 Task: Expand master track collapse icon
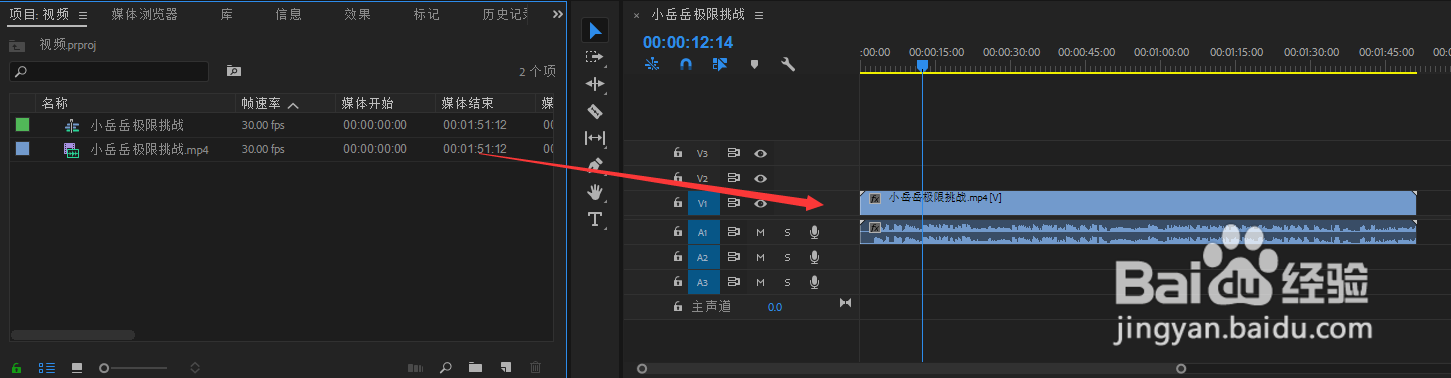845,303
